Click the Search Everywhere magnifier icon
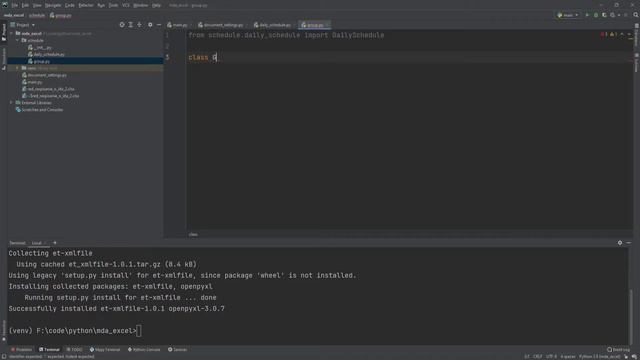640x360 pixels. (x=636, y=15)
